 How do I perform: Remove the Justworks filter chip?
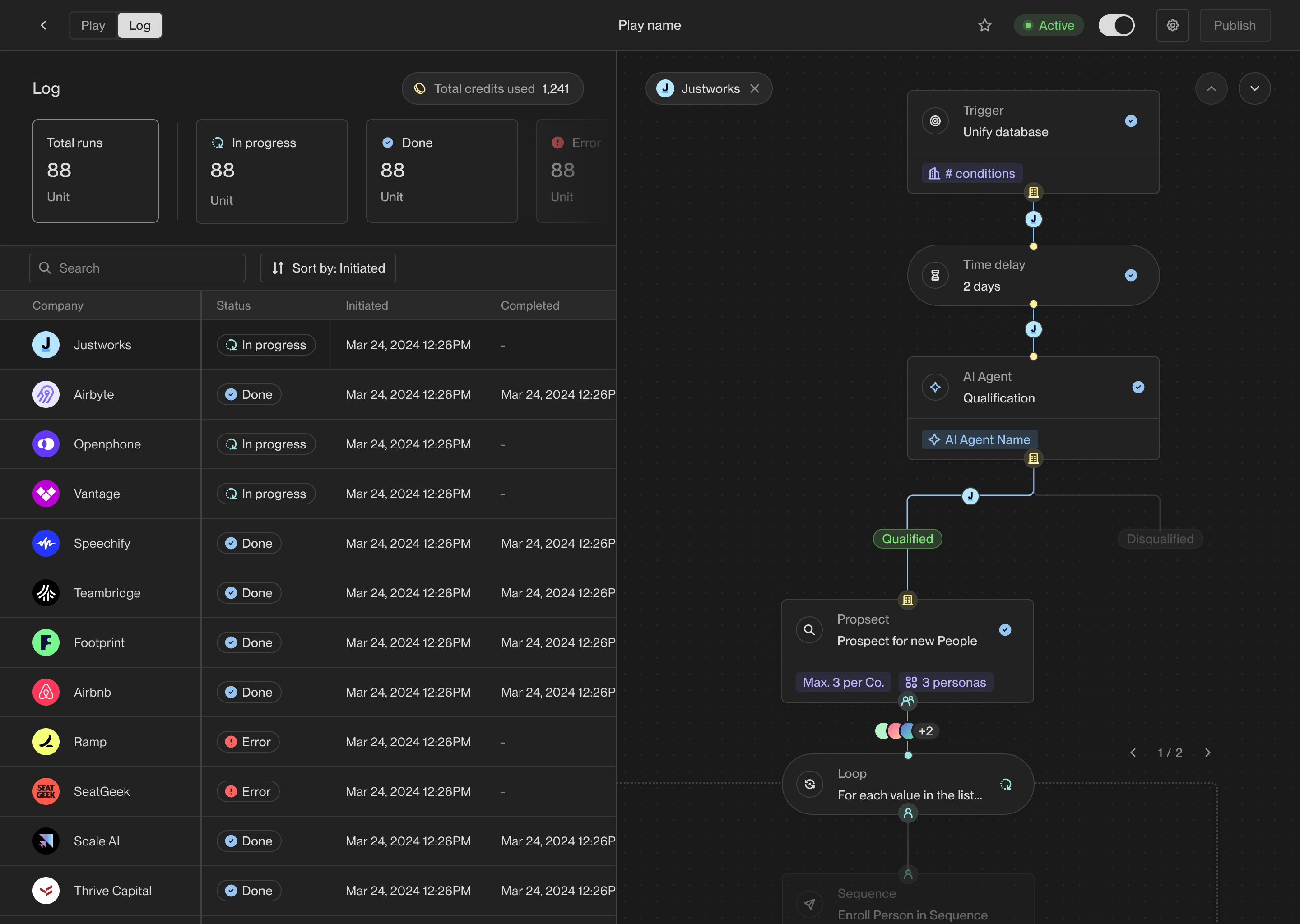(x=755, y=89)
